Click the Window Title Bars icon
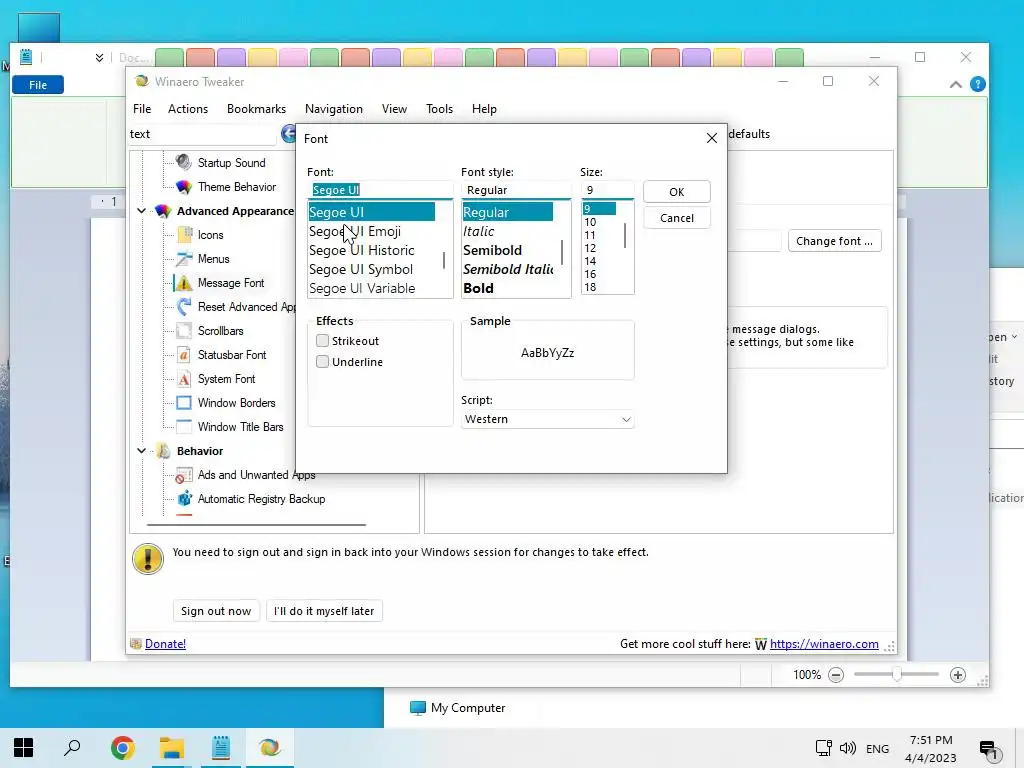Image resolution: width=1024 pixels, height=768 pixels. click(184, 426)
